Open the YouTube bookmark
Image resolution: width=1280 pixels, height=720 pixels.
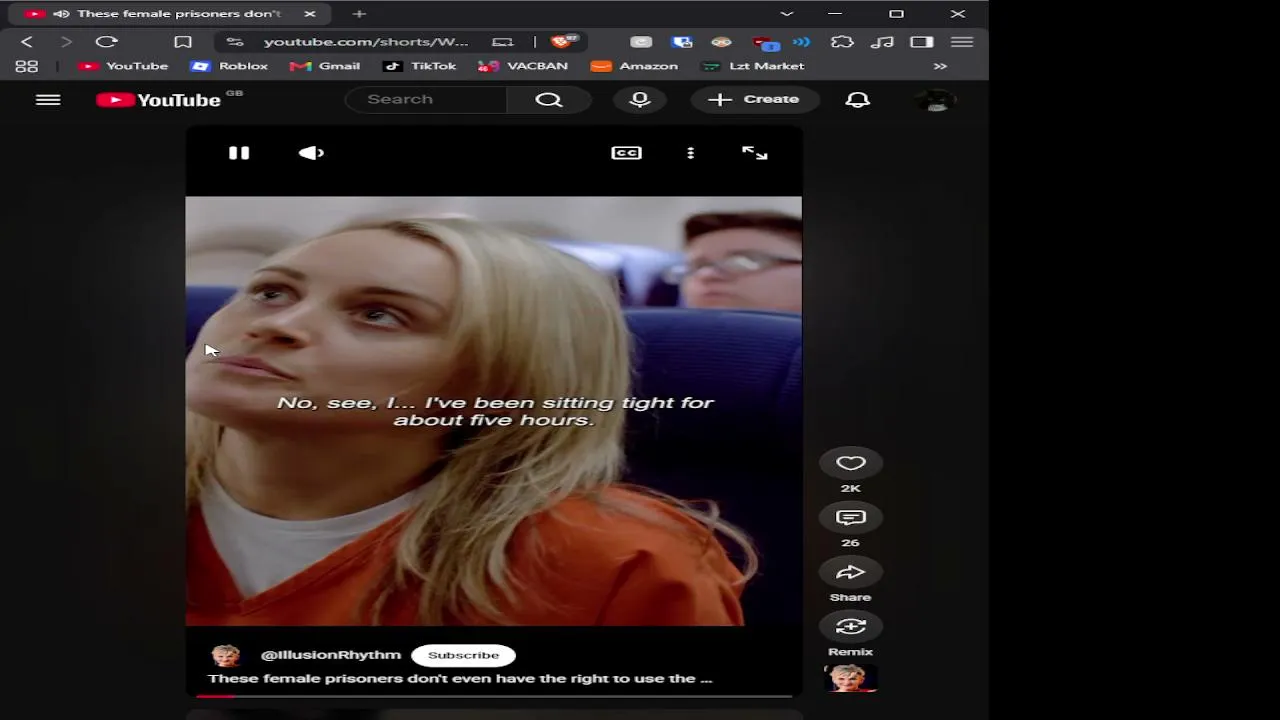pyautogui.click(x=123, y=66)
